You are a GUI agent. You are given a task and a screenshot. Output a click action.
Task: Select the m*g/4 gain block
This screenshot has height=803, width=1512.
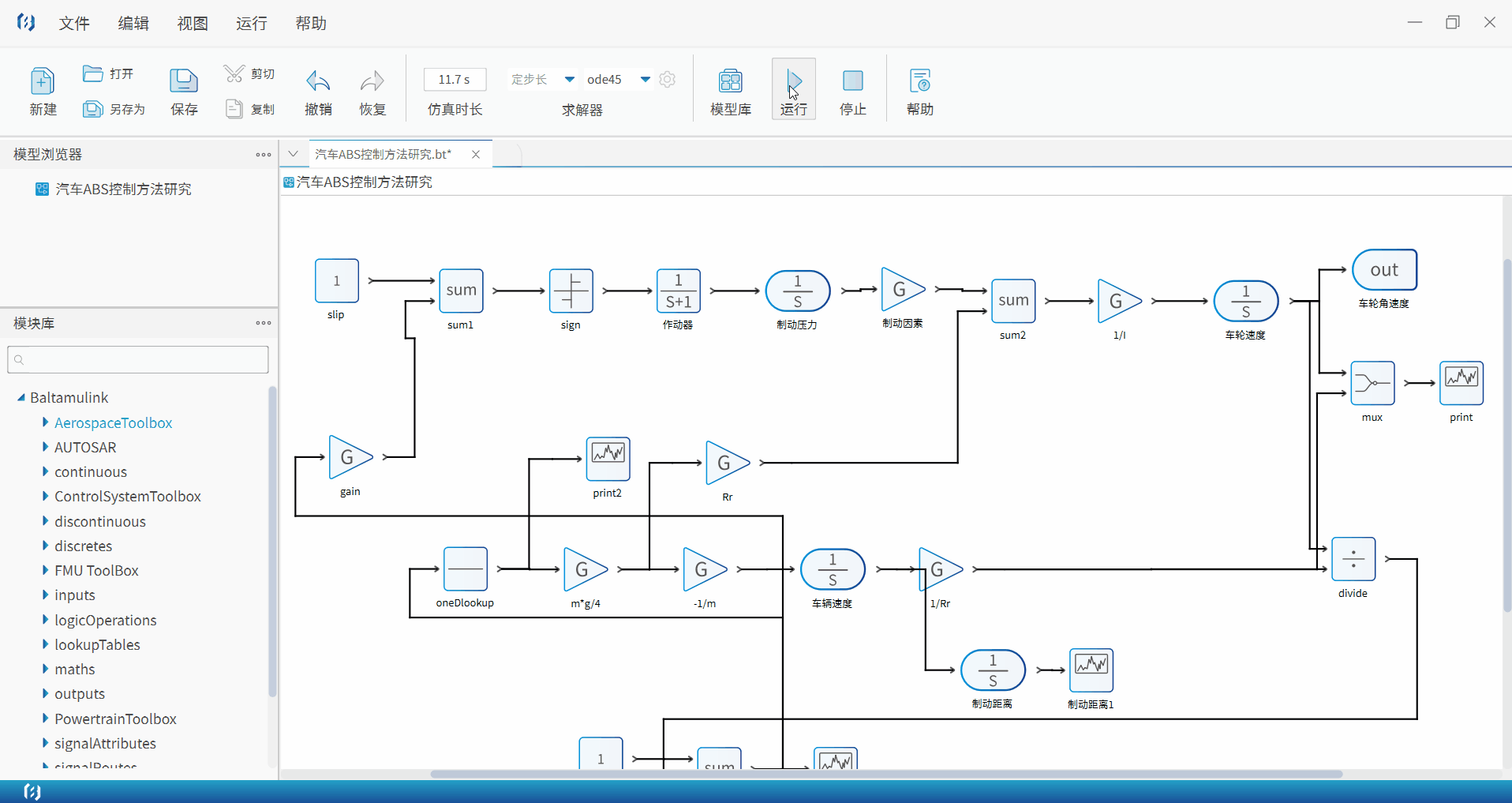(x=586, y=569)
